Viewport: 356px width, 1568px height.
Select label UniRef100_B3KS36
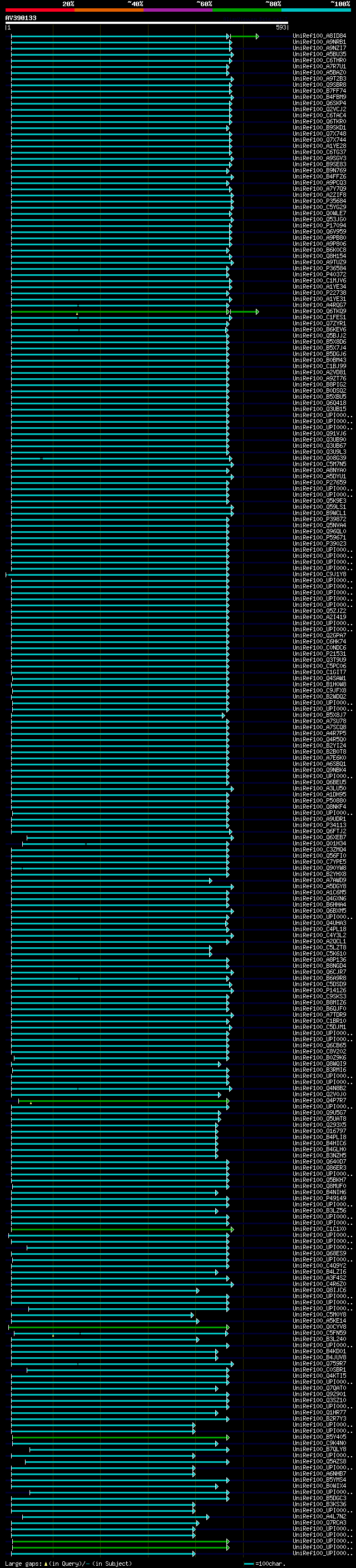pyautogui.click(x=319, y=1504)
